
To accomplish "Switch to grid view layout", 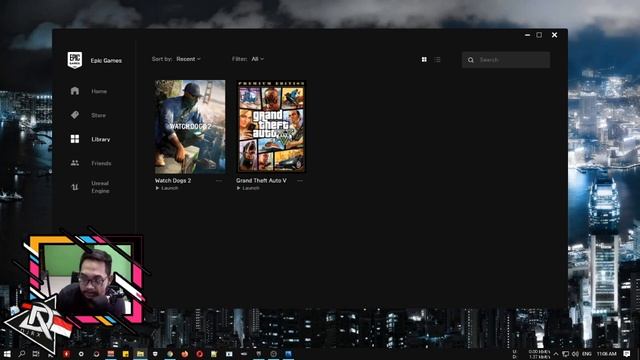I will pos(424,60).
